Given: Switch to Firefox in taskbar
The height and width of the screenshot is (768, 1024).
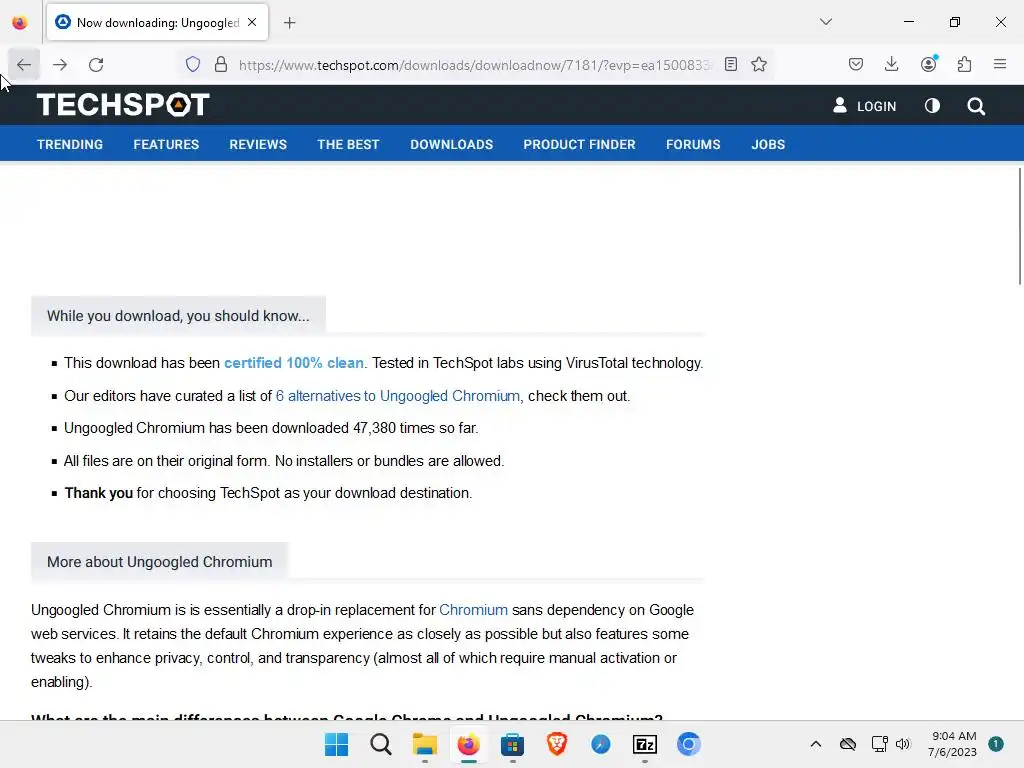Looking at the screenshot, I should [468, 744].
